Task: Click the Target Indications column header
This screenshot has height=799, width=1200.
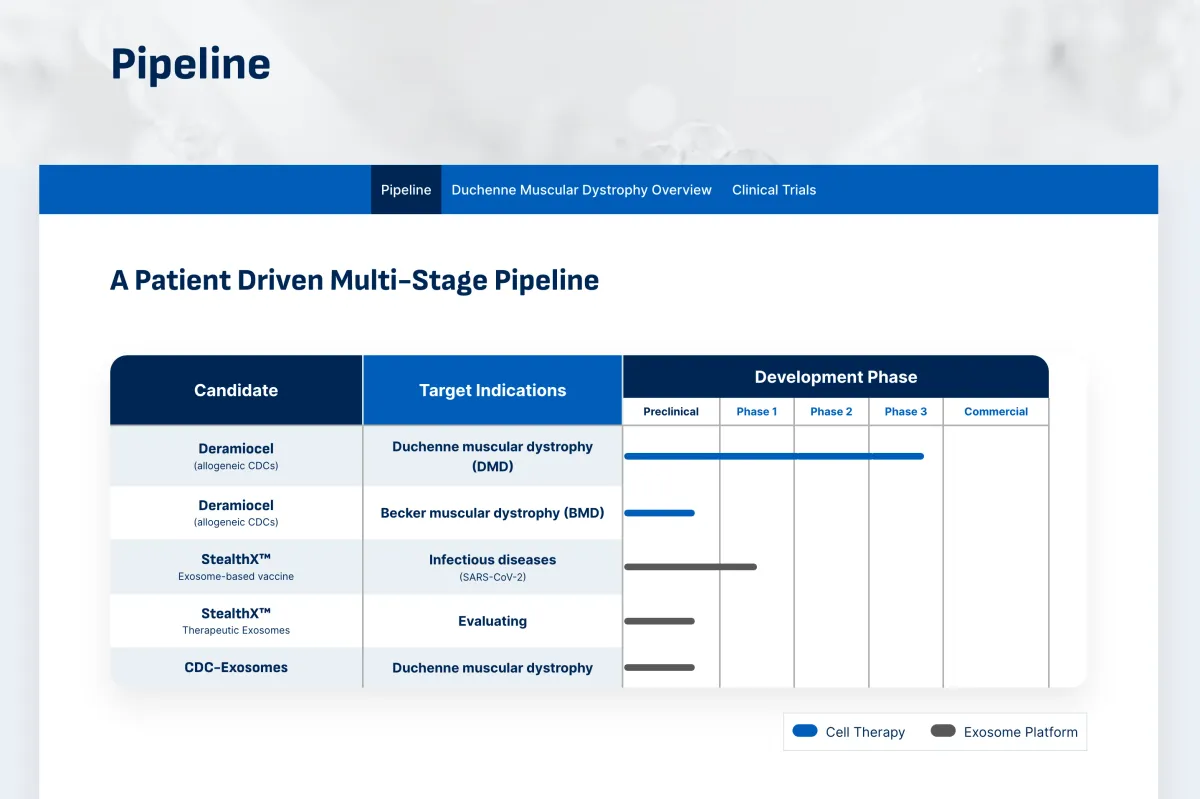Action: click(x=493, y=390)
